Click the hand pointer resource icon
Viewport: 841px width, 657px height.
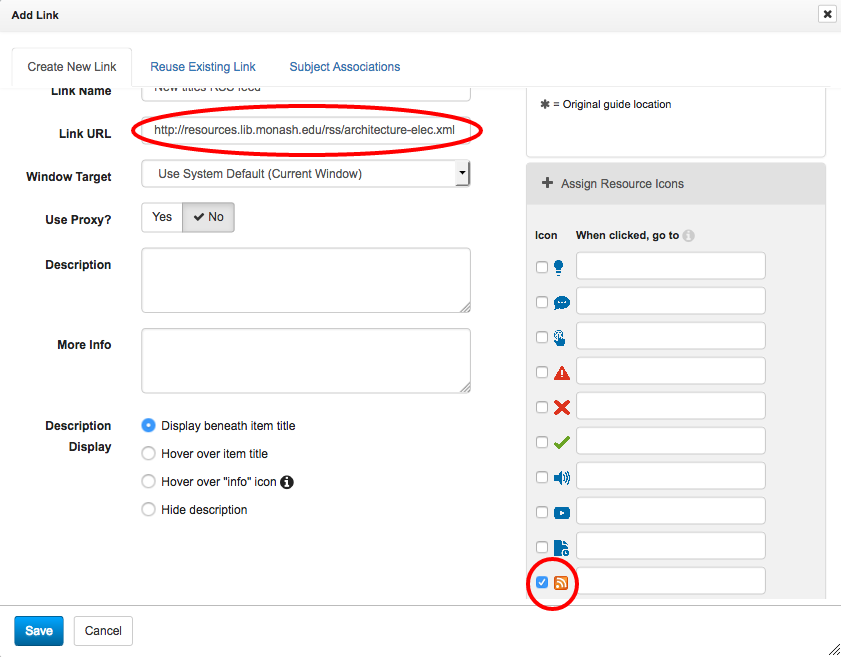[559, 337]
